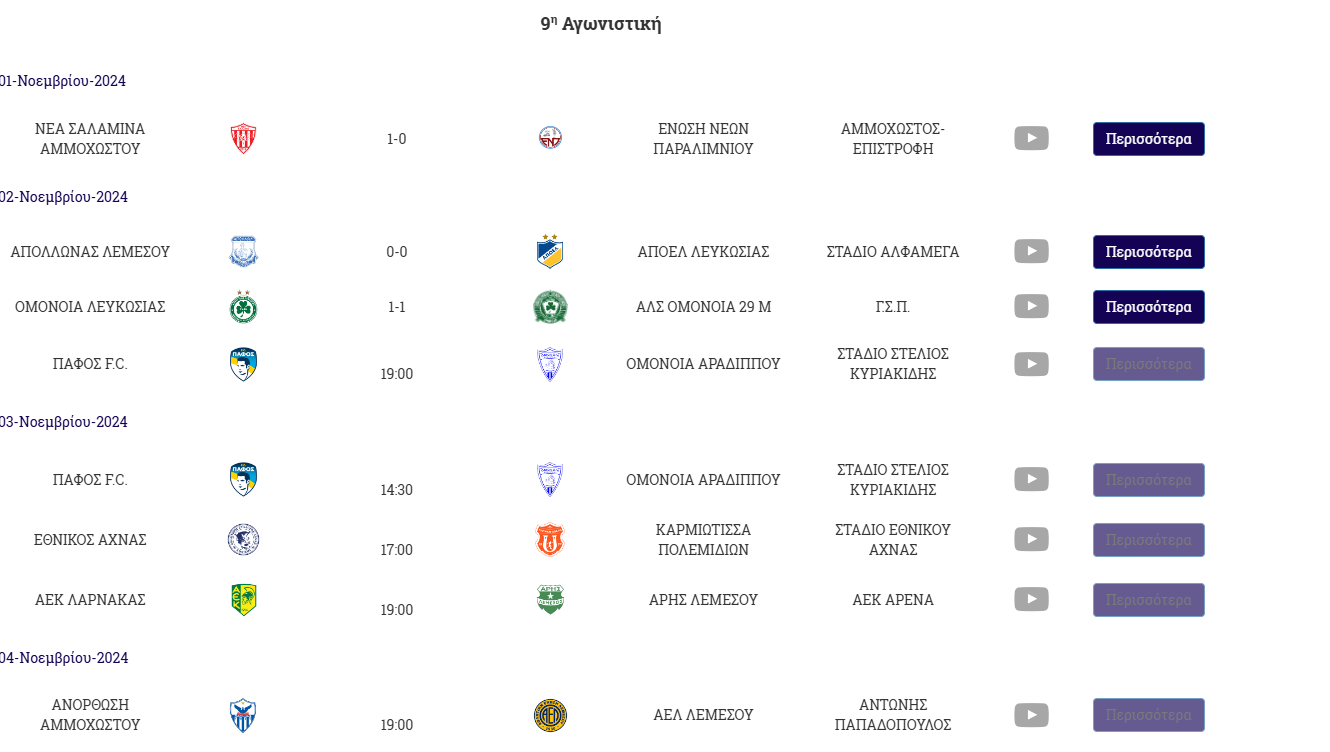The height and width of the screenshot is (752, 1330).
Task: Click the Apollonas Lemesou team crest
Action: point(243,251)
